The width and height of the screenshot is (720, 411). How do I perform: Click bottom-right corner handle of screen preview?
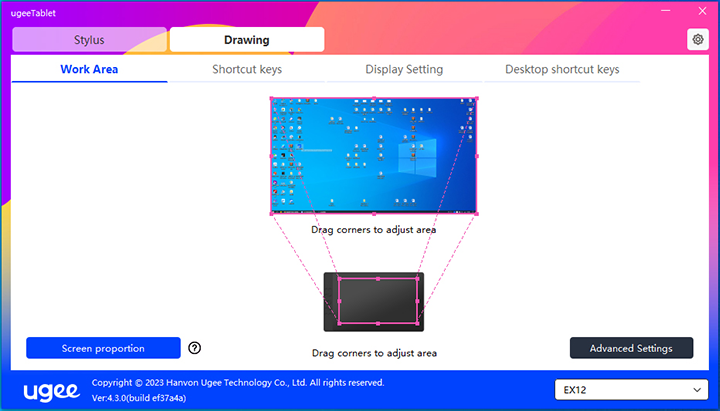[476, 213]
